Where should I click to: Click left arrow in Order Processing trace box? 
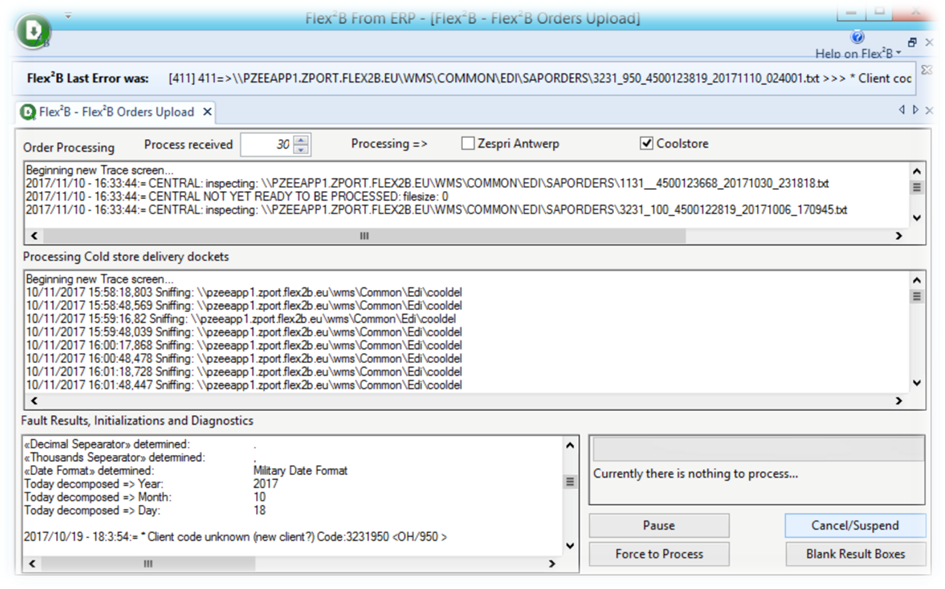[34, 236]
